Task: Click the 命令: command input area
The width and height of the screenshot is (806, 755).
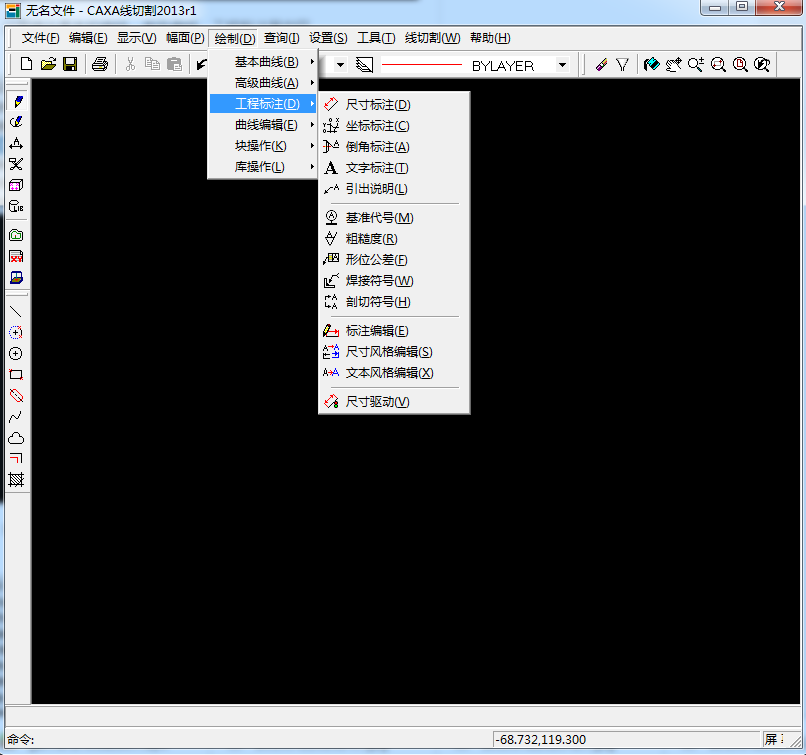Action: point(248,740)
